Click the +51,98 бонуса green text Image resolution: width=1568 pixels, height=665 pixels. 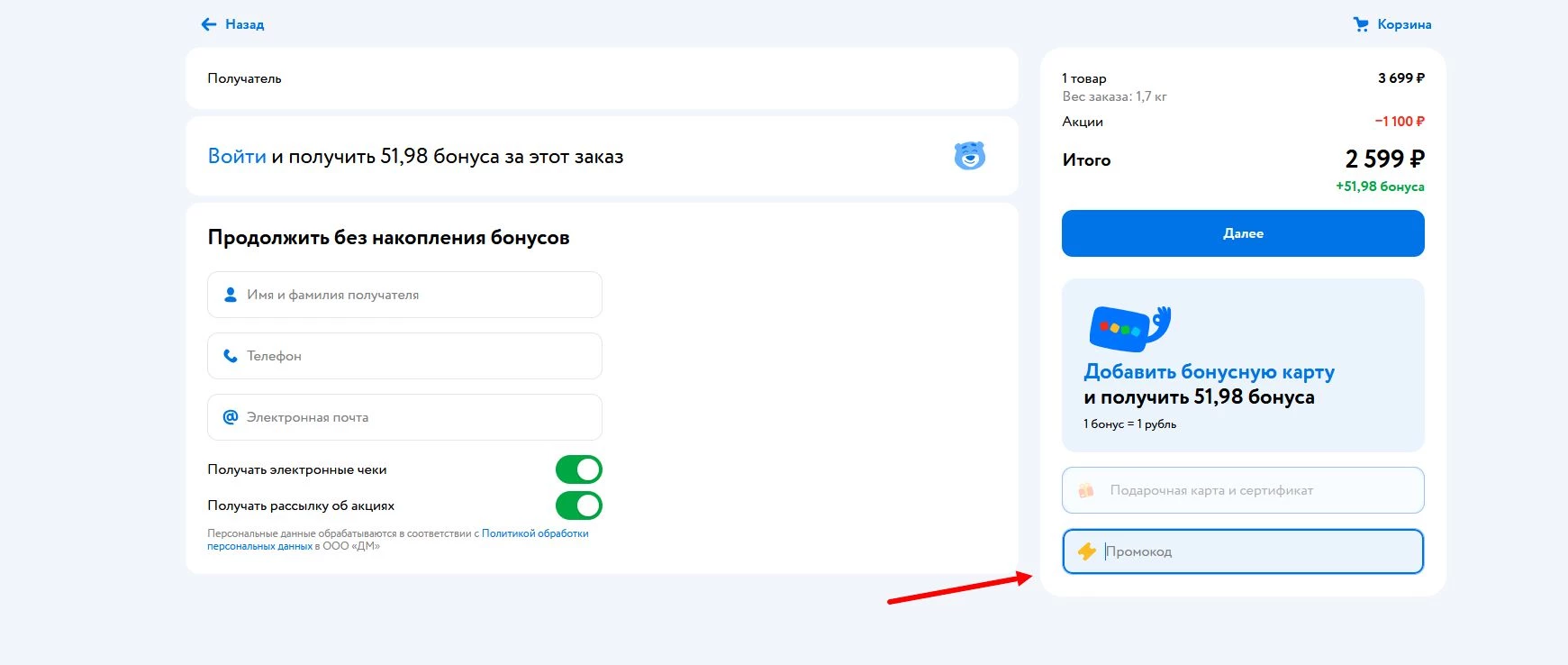[x=1380, y=187]
